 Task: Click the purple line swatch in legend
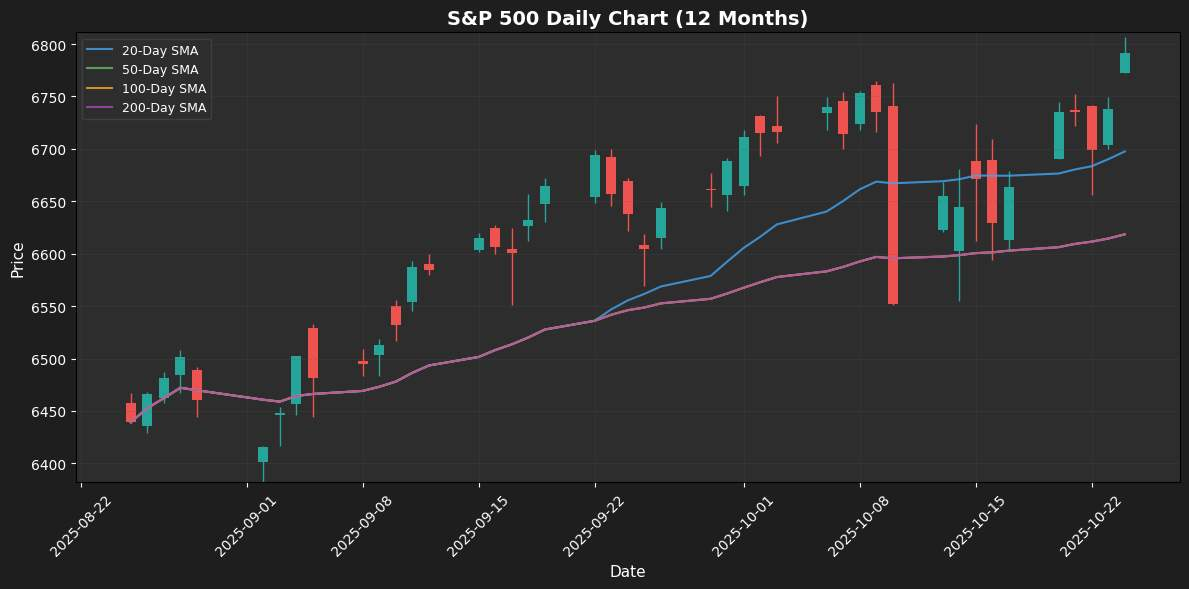pos(101,108)
